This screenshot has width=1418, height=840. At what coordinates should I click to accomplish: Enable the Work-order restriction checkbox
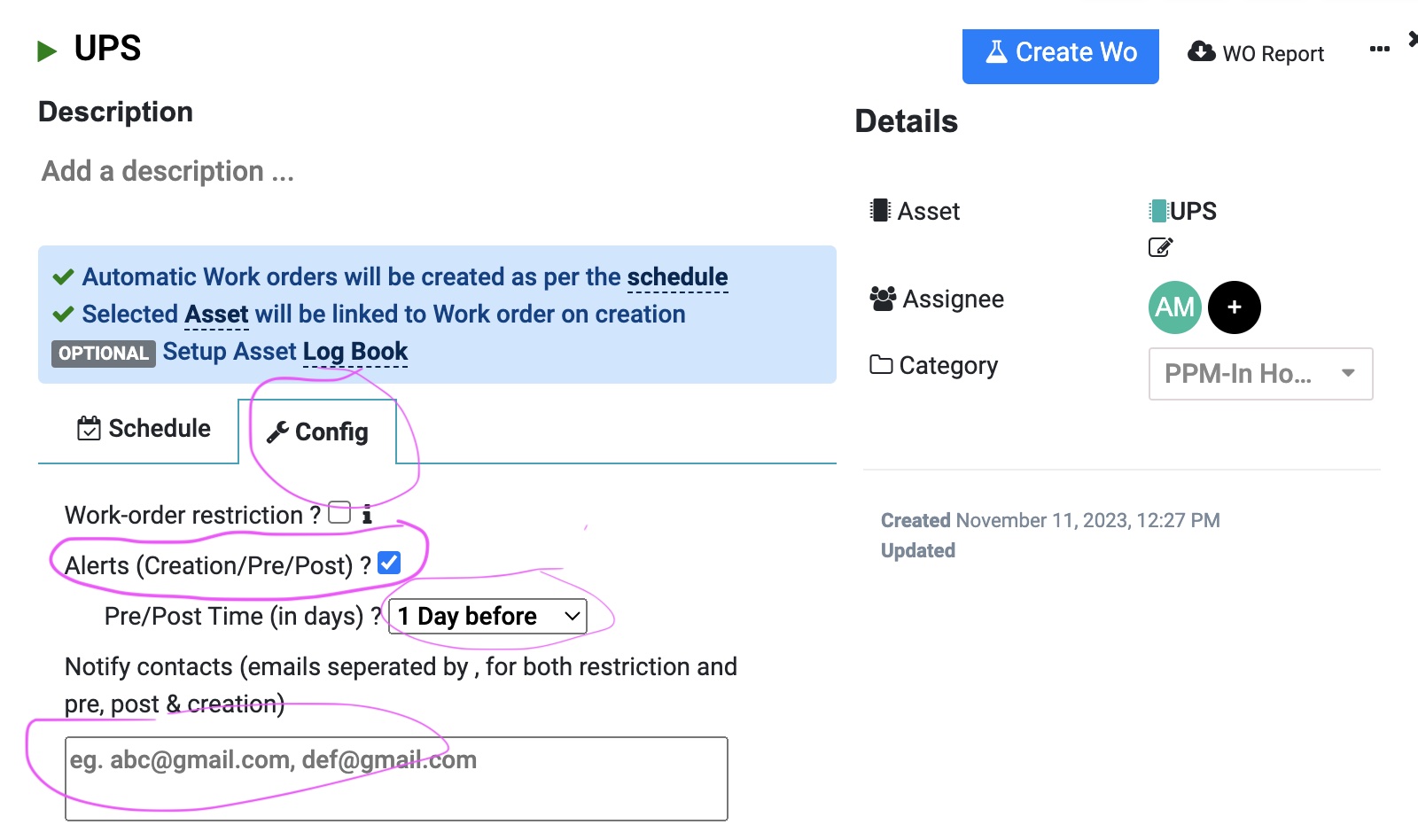point(339,513)
